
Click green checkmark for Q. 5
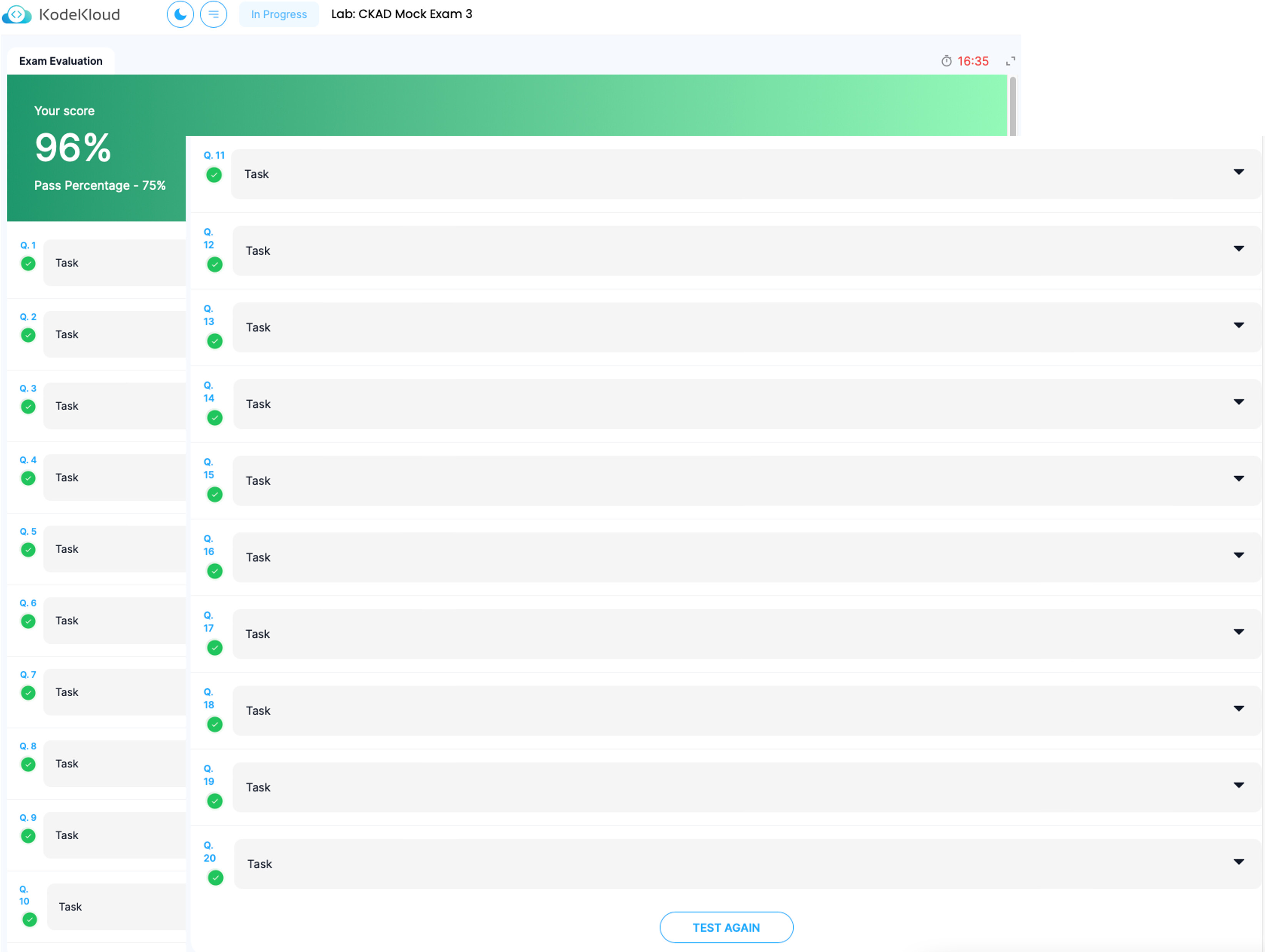(28, 550)
